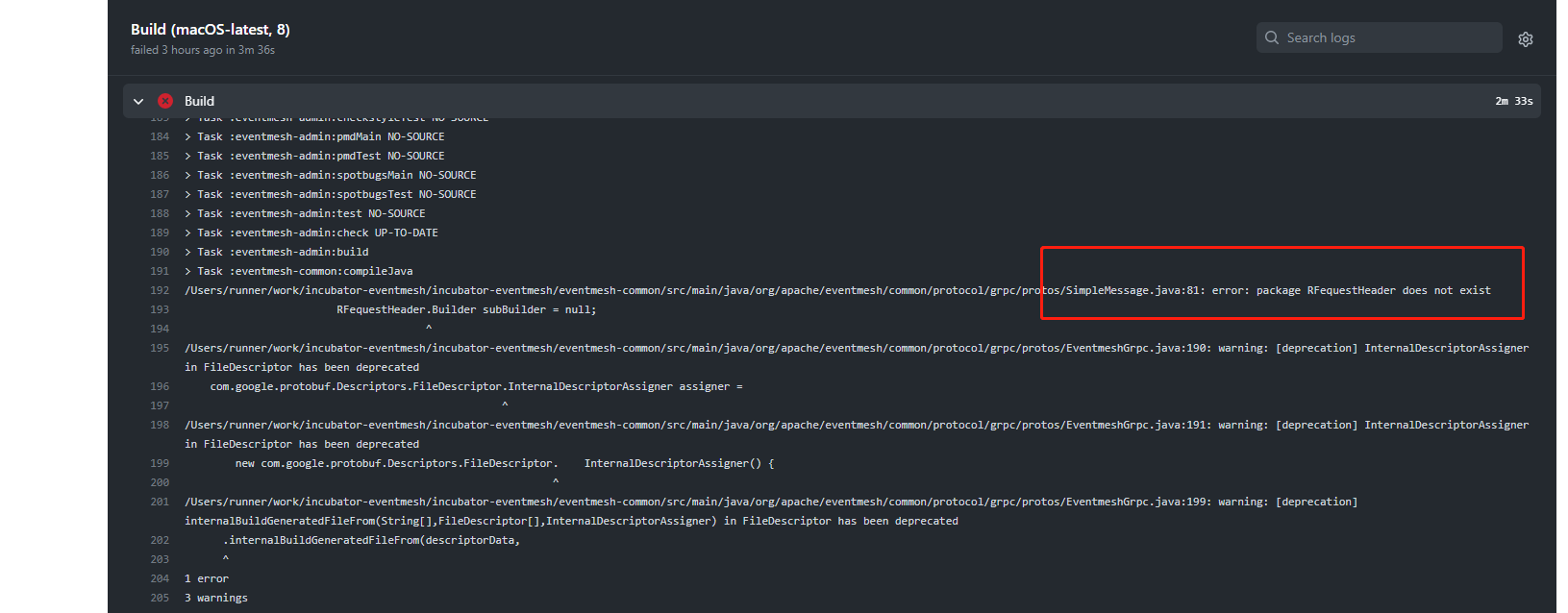Select log line number 192
The height and width of the screenshot is (613, 1568).
(x=160, y=290)
